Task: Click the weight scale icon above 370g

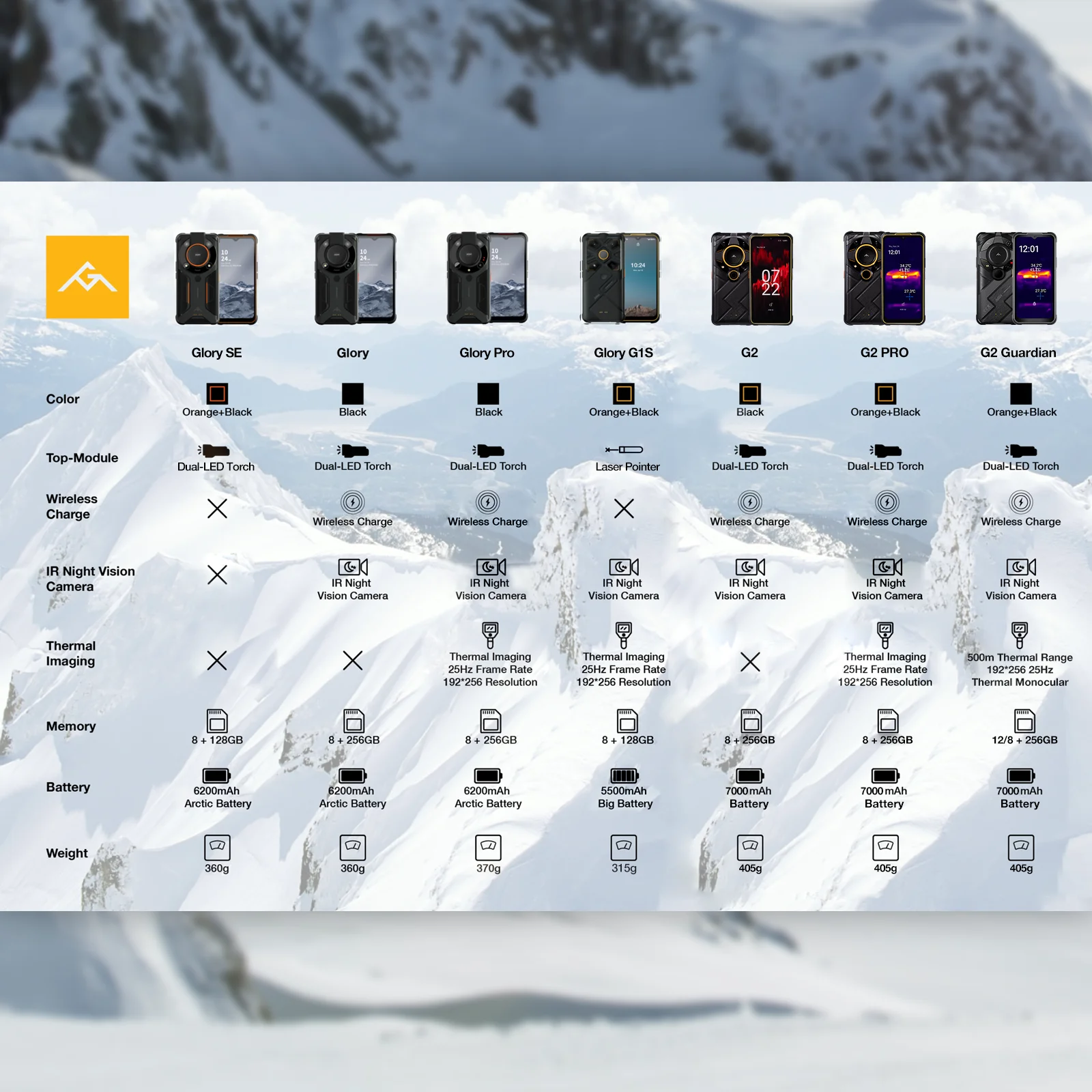Action: click(488, 847)
